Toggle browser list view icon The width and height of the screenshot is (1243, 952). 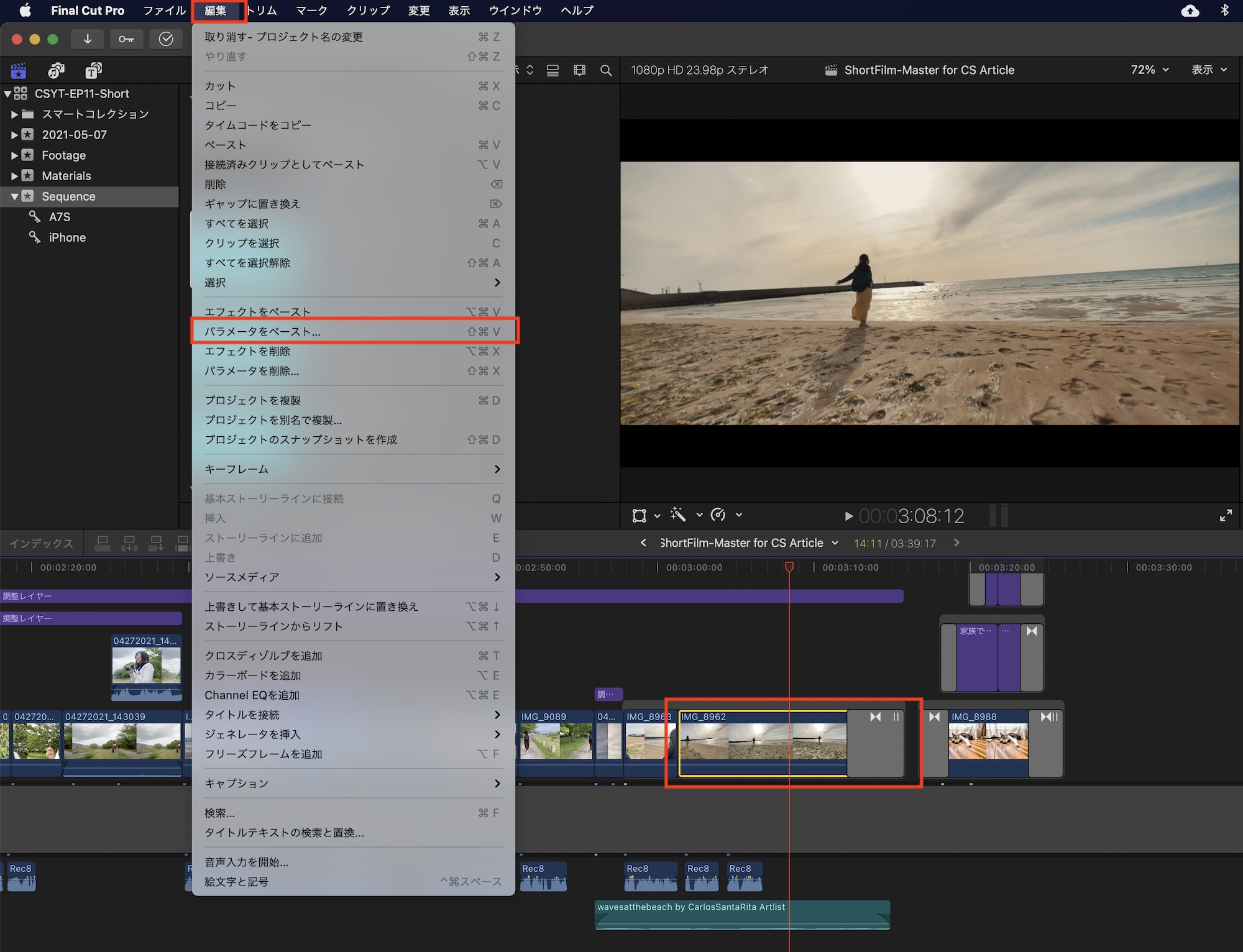pyautogui.click(x=553, y=70)
